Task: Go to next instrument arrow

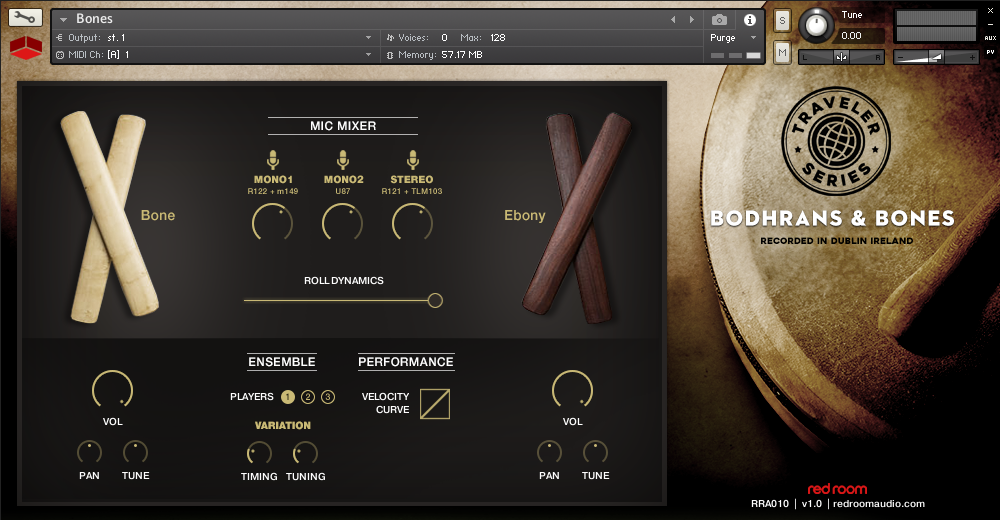Action: [x=691, y=19]
